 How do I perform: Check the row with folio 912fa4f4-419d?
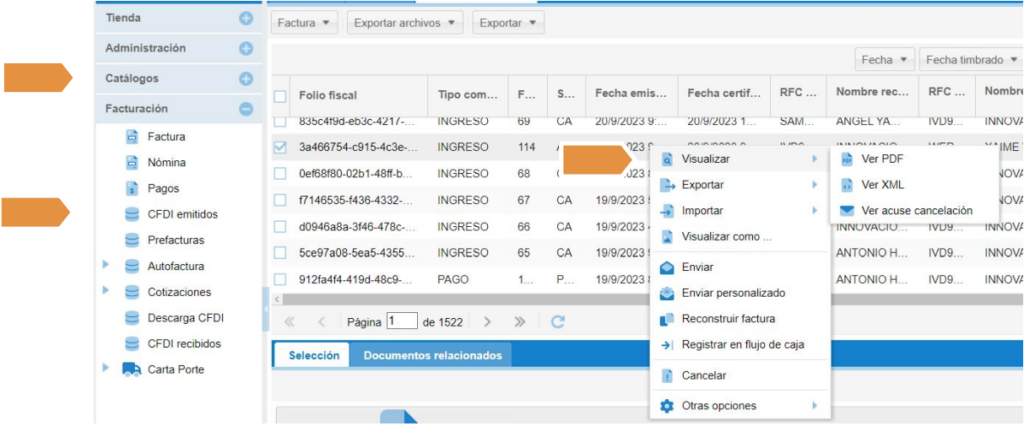coord(280,280)
